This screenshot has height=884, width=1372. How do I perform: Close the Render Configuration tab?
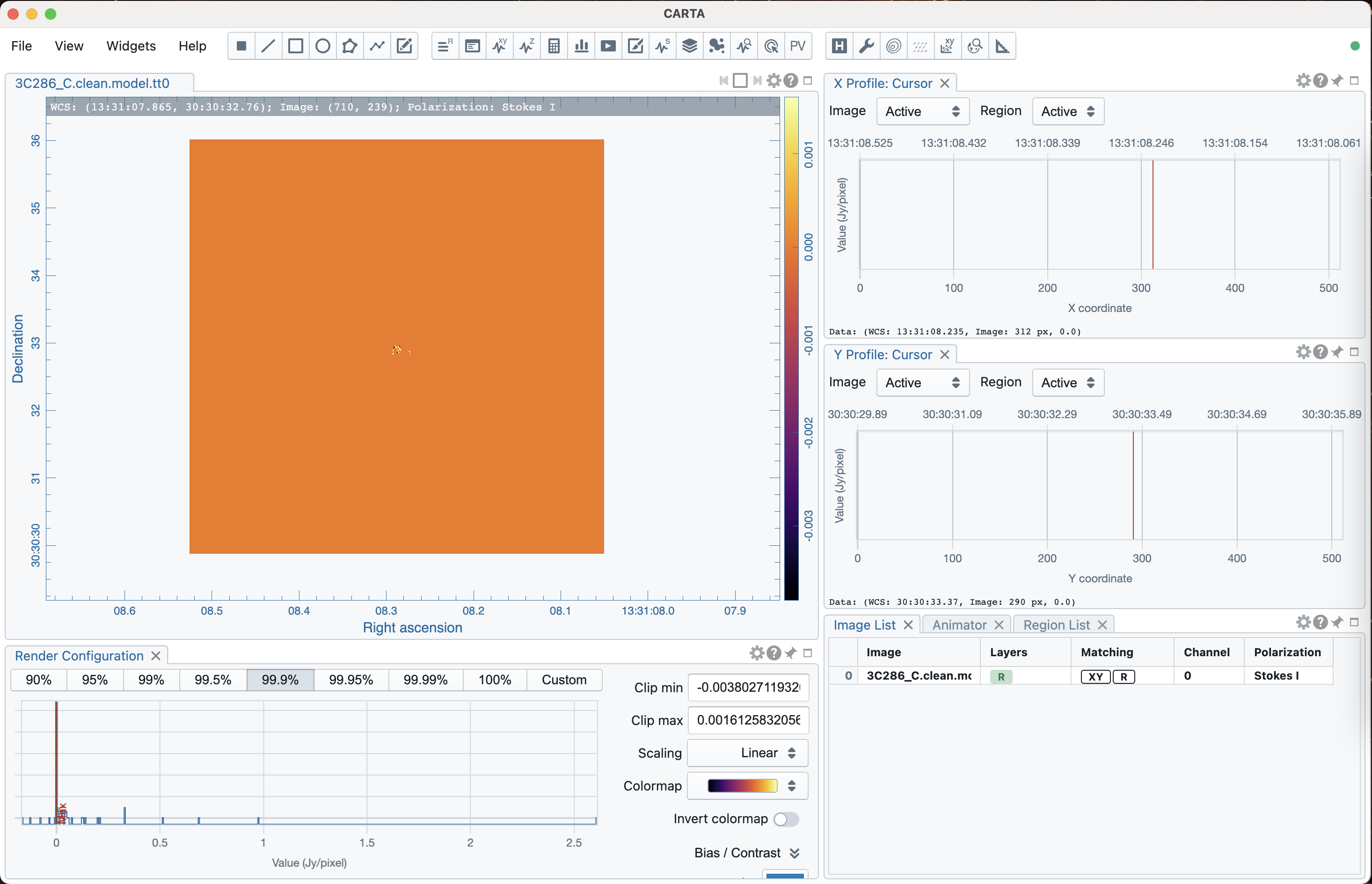(x=156, y=656)
